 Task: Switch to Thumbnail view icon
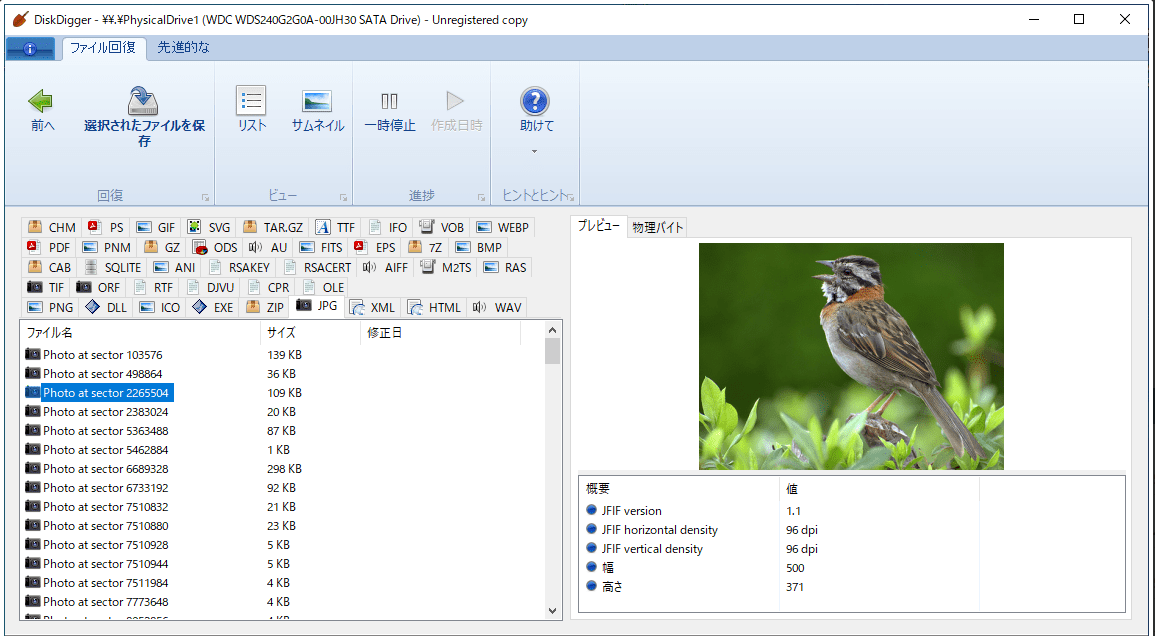tap(317, 101)
